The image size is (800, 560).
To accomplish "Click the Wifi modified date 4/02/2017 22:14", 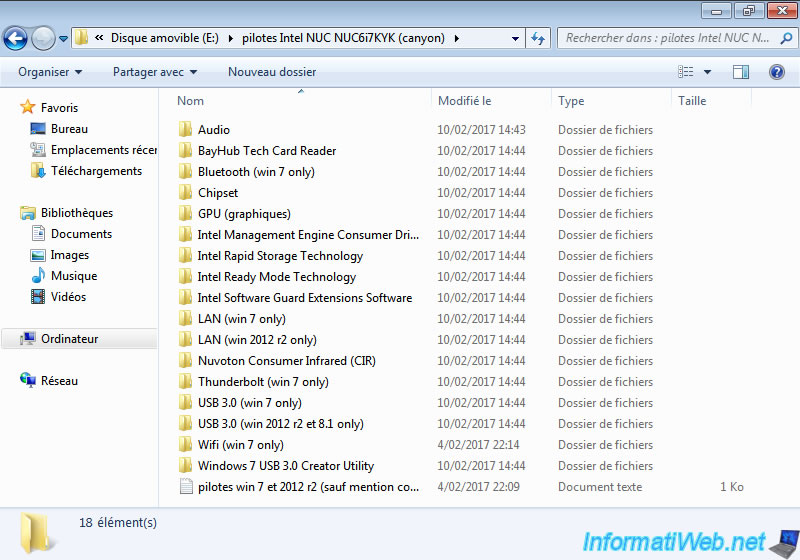I will tap(479, 445).
